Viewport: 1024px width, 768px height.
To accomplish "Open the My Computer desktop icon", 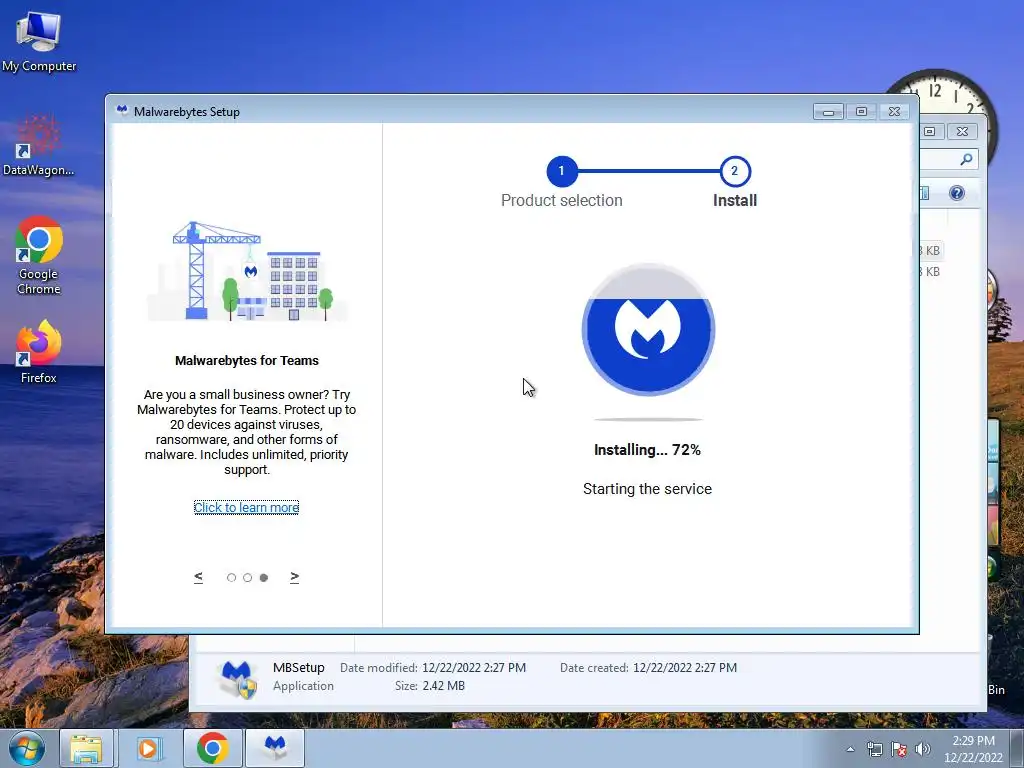I will (39, 42).
